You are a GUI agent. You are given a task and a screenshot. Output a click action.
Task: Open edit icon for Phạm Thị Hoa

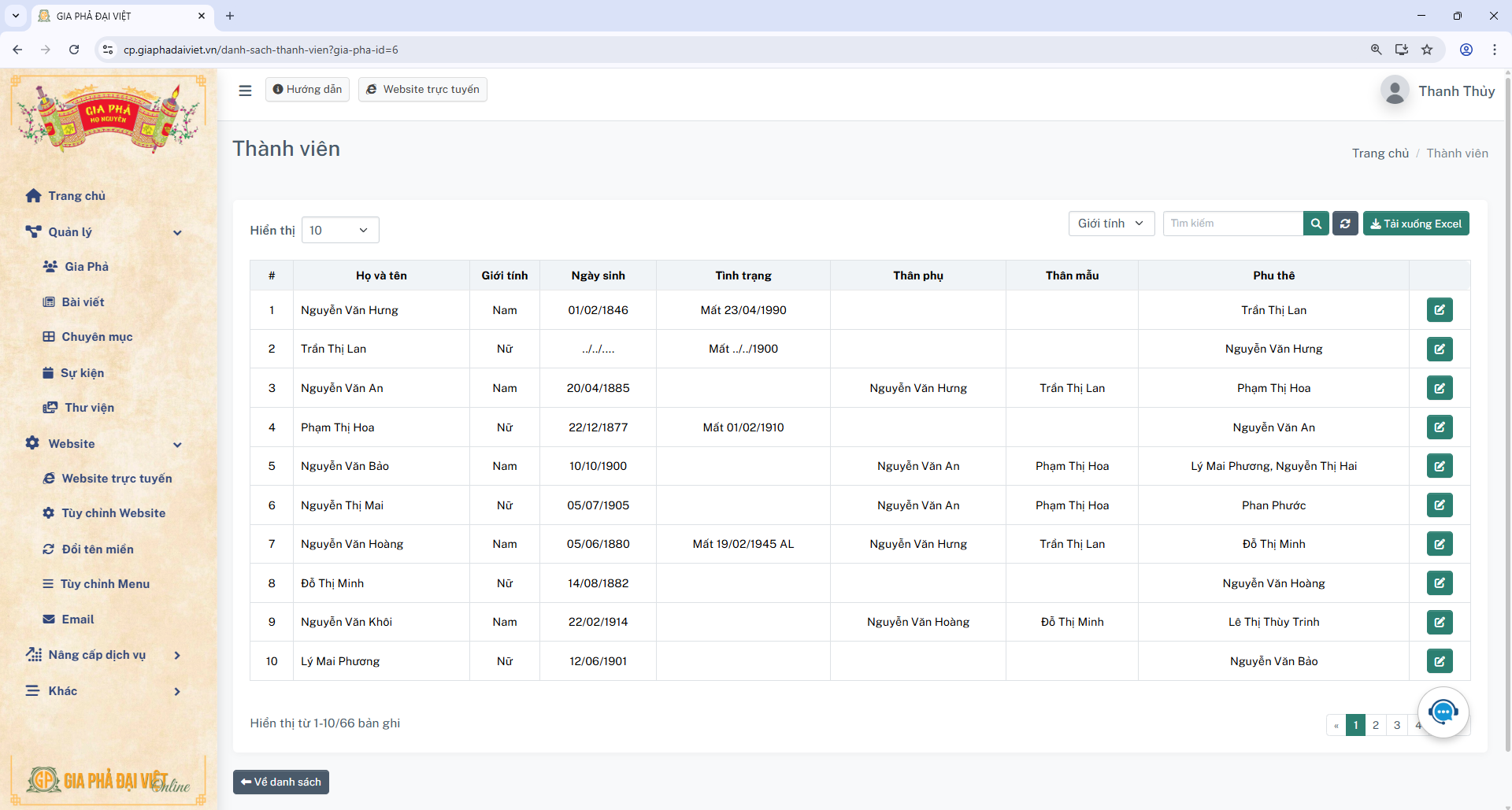point(1439,427)
